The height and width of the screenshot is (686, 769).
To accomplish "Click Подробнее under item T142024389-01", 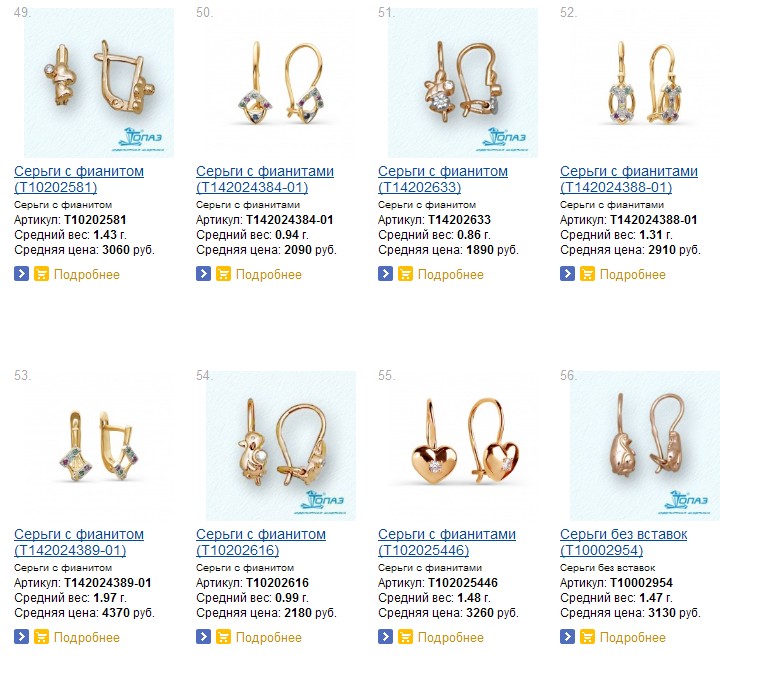I will 87,637.
